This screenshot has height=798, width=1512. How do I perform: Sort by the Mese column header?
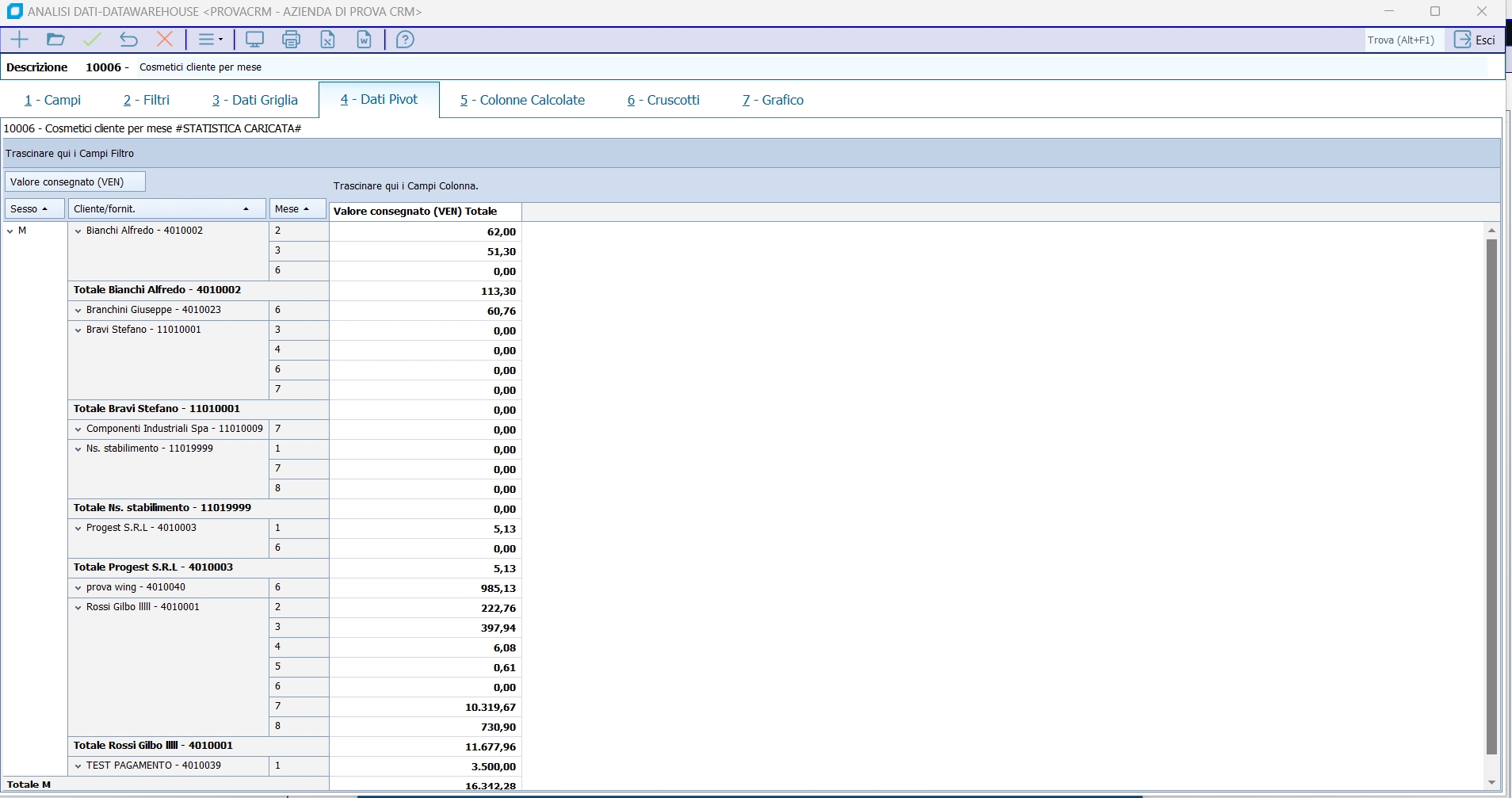point(297,209)
